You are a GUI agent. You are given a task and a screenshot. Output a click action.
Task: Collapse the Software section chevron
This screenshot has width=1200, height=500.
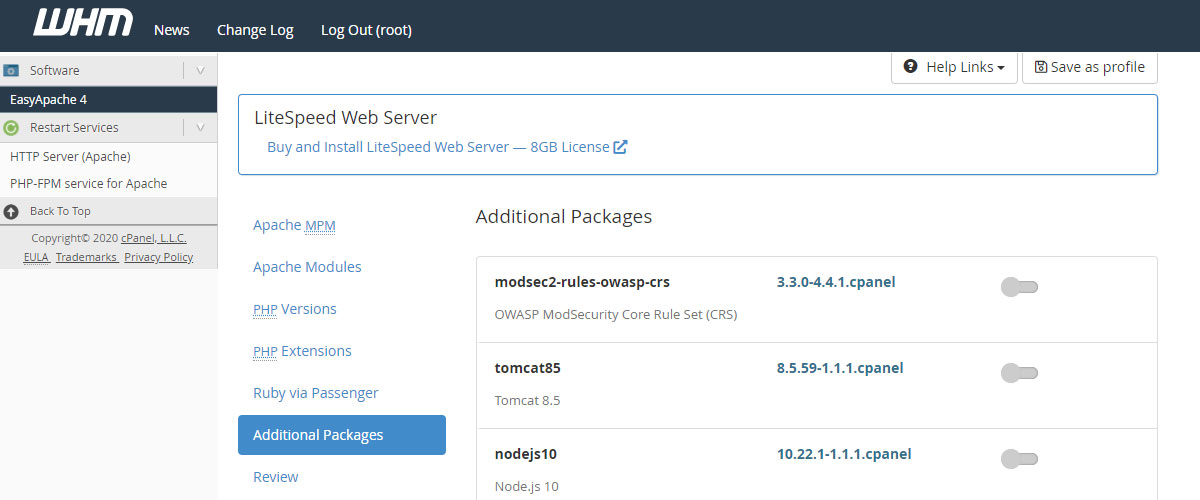point(200,71)
